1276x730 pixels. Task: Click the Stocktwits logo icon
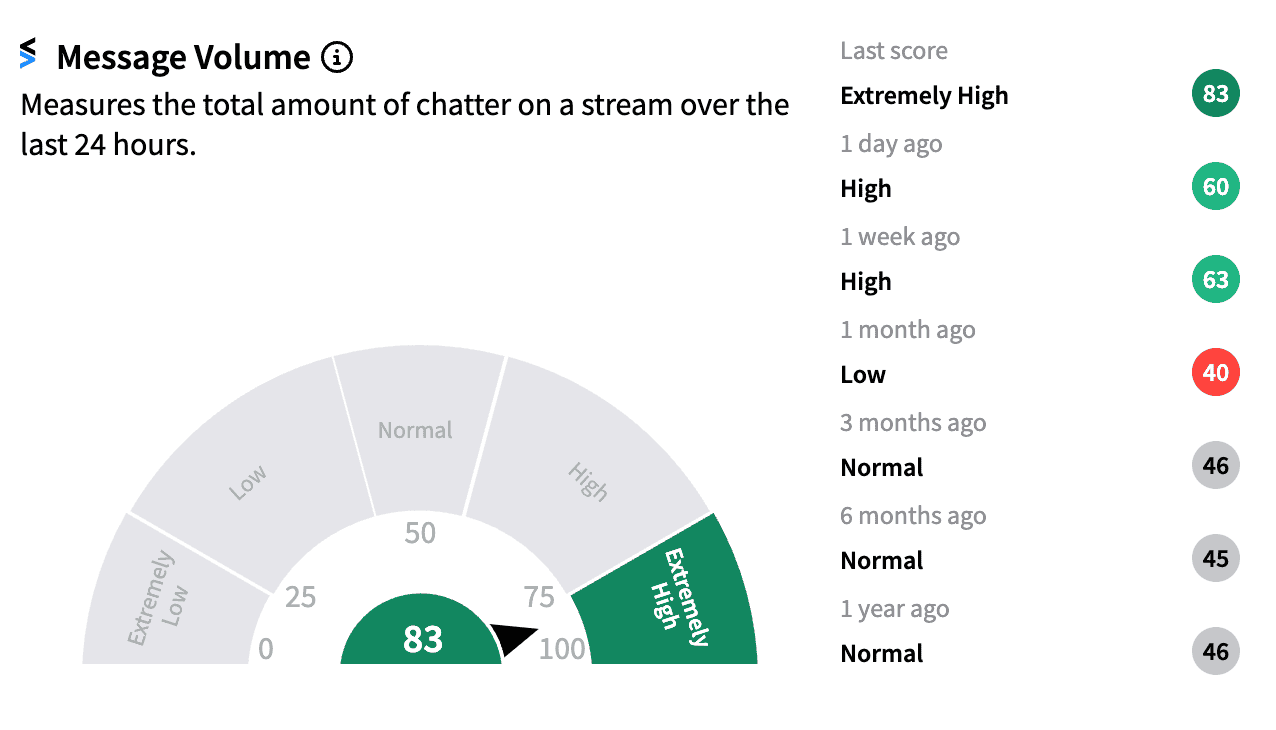pos(28,54)
